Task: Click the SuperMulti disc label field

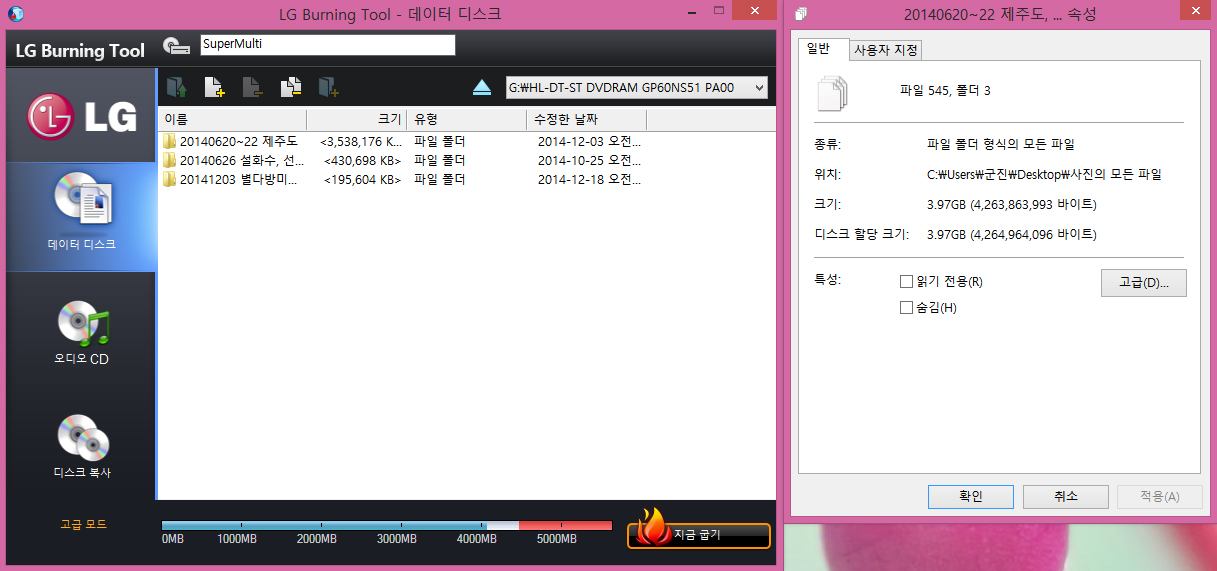Action: pos(327,44)
